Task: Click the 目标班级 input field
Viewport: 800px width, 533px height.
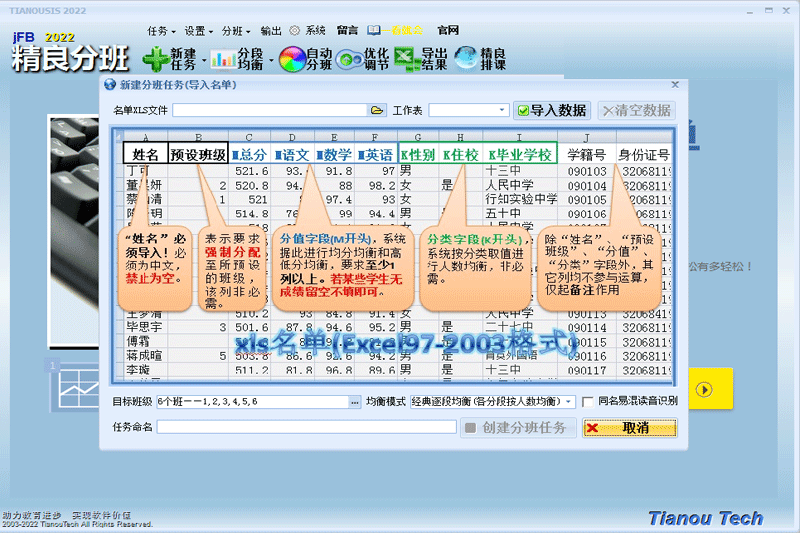Action: click(x=253, y=402)
